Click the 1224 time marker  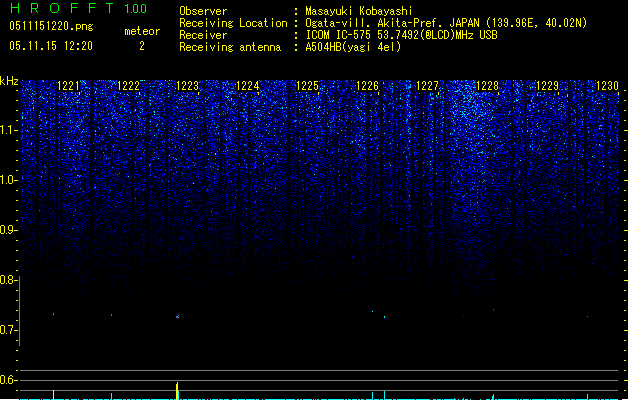pyautogui.click(x=248, y=86)
